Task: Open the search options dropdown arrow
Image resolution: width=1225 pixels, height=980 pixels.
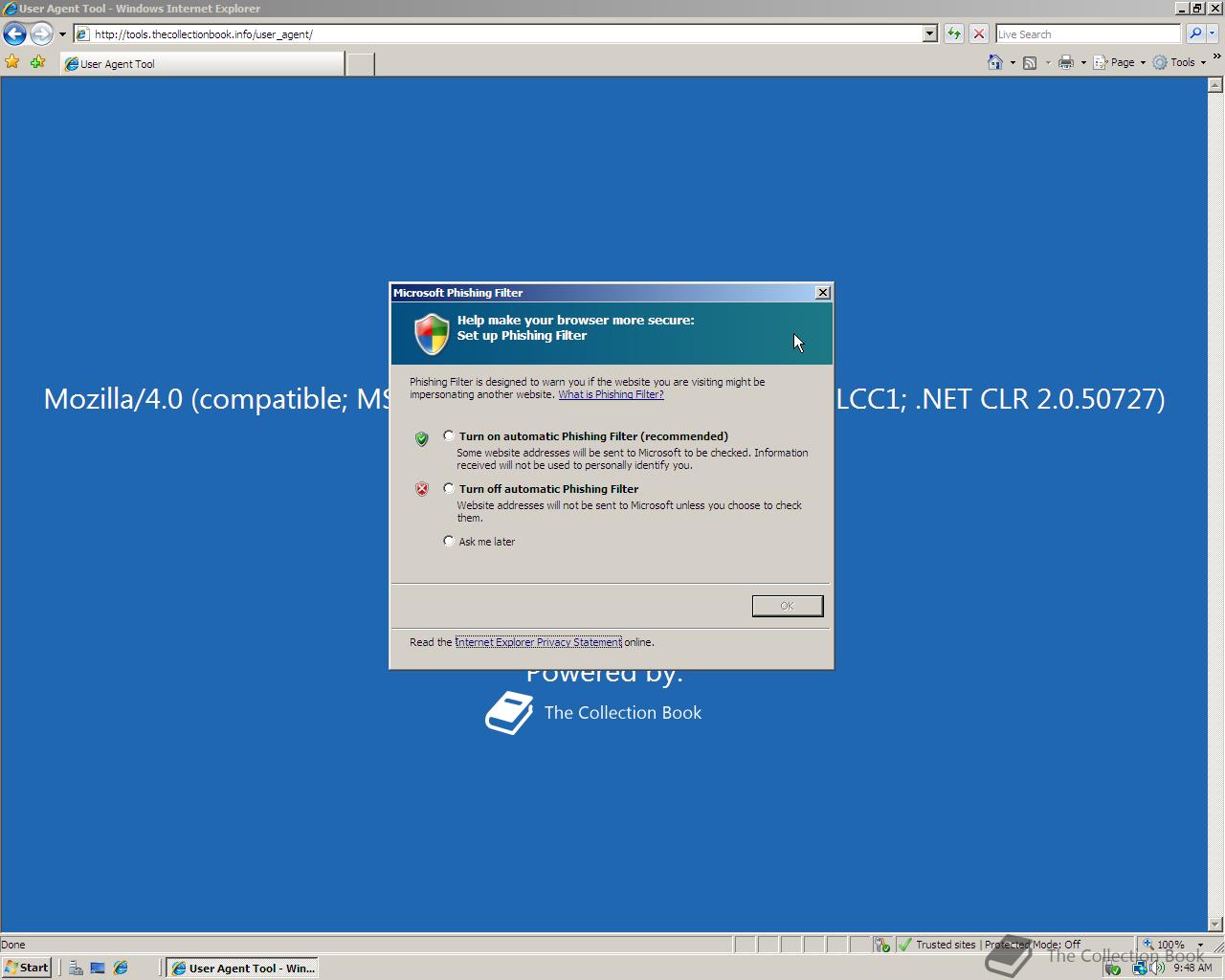Action: 1212,33
